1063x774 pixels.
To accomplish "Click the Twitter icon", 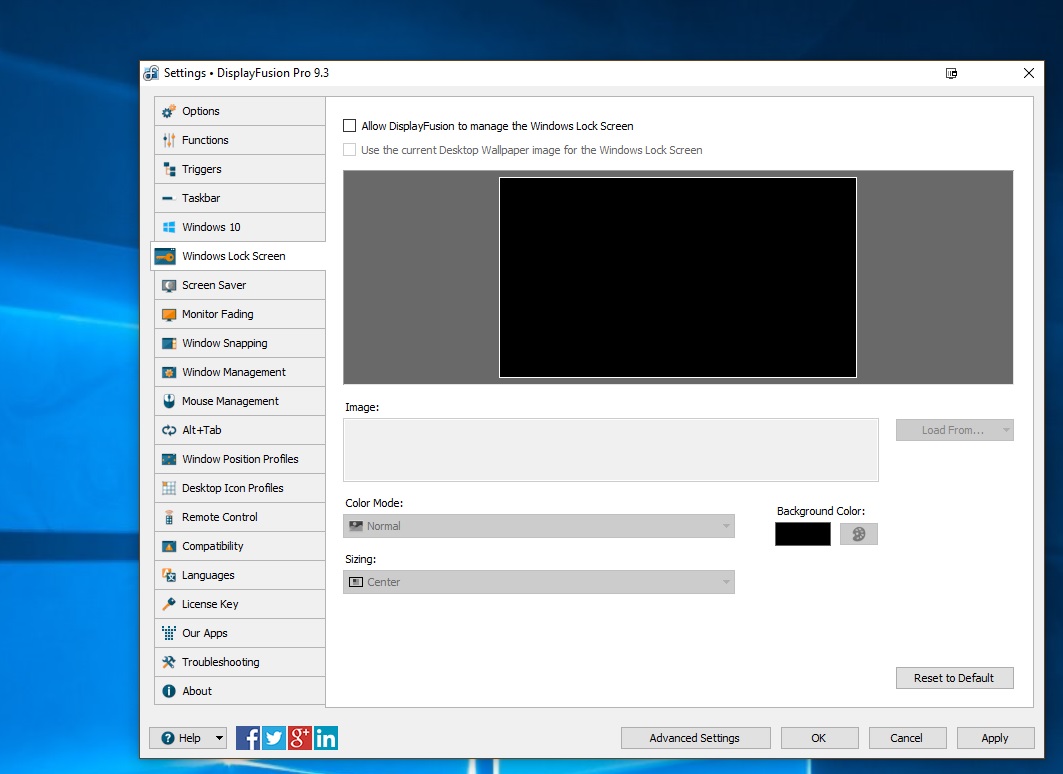I will click(274, 738).
